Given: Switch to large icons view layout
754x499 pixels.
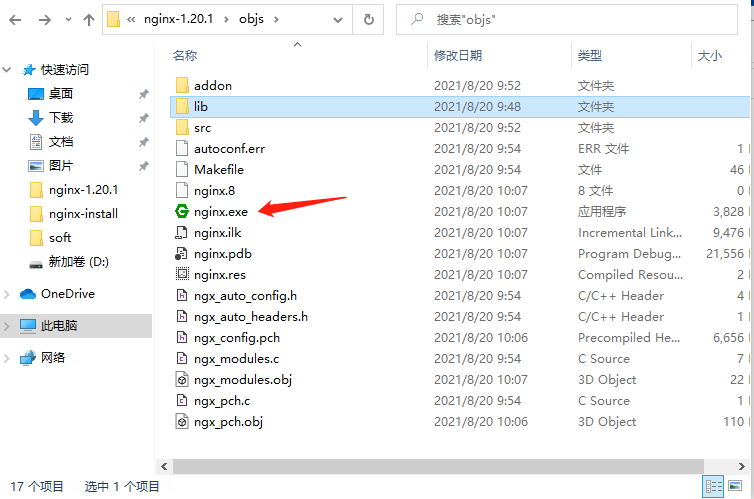Looking at the screenshot, I should [735, 486].
